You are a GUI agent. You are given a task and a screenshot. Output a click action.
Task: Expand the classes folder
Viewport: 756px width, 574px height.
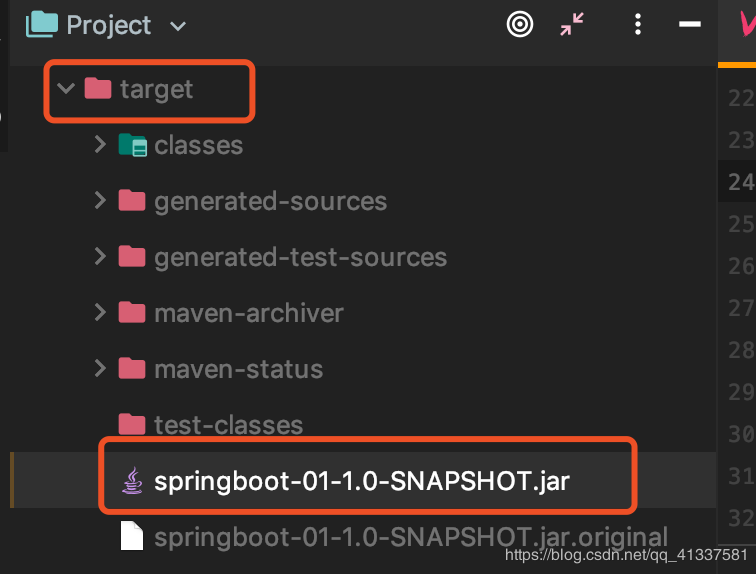100,145
